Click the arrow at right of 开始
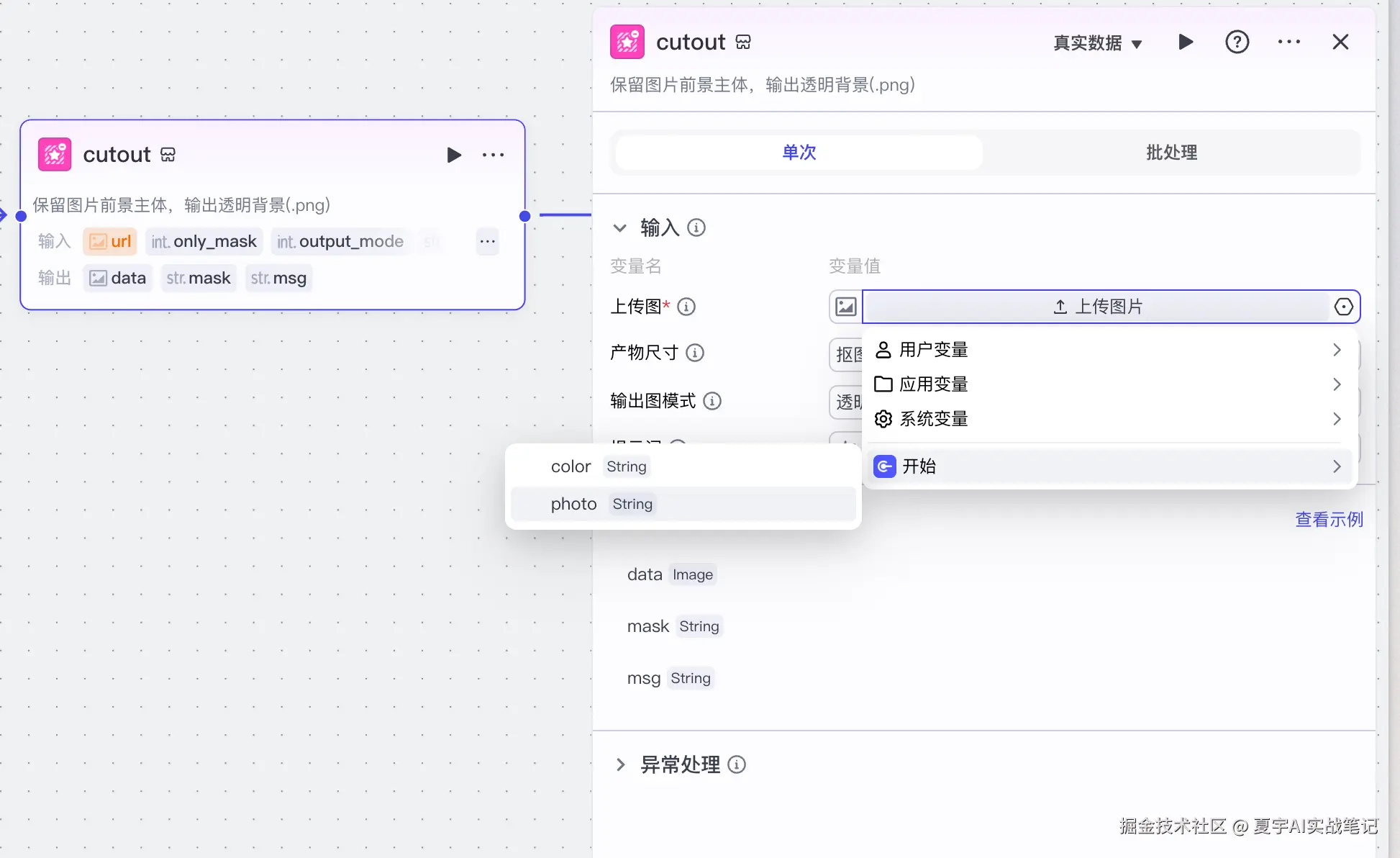This screenshot has height=858, width=1400. 1337,466
